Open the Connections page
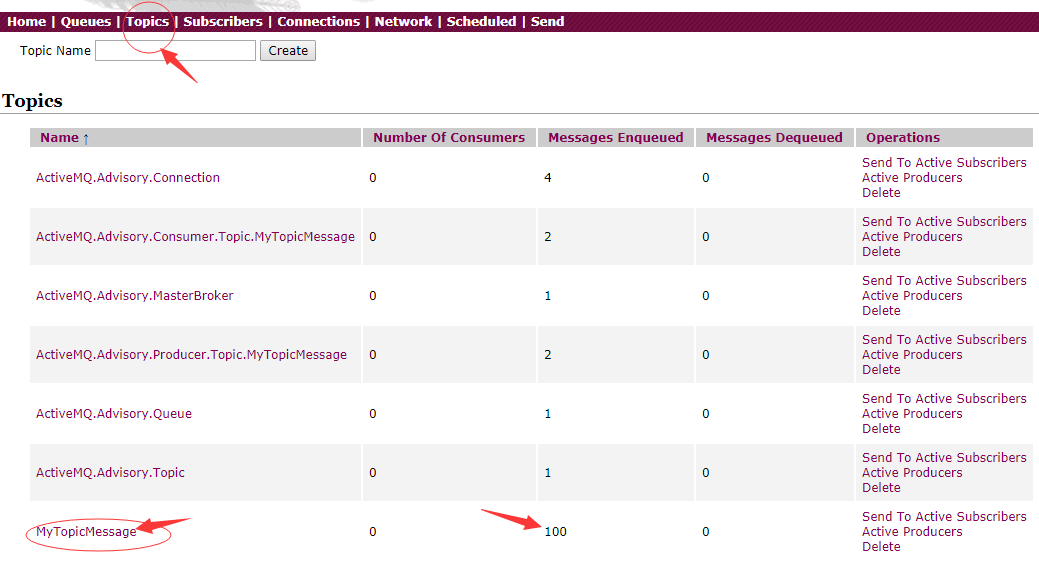This screenshot has width=1039, height=564. tap(318, 21)
